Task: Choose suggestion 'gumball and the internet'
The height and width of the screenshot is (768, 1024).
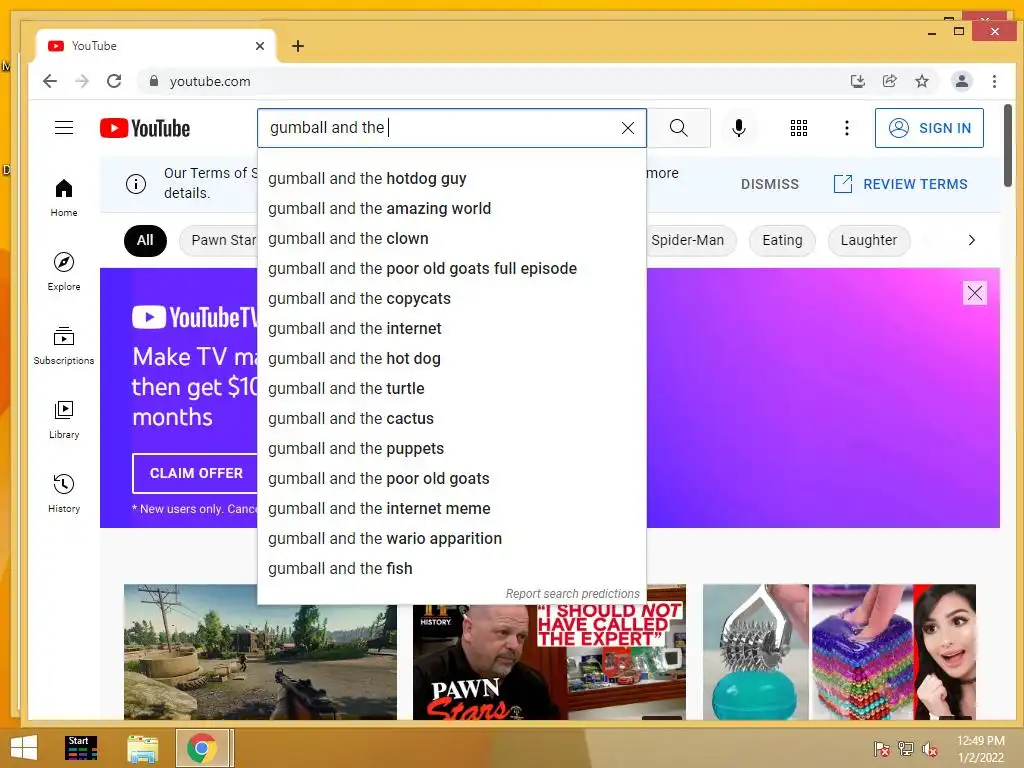Action: click(x=452, y=329)
